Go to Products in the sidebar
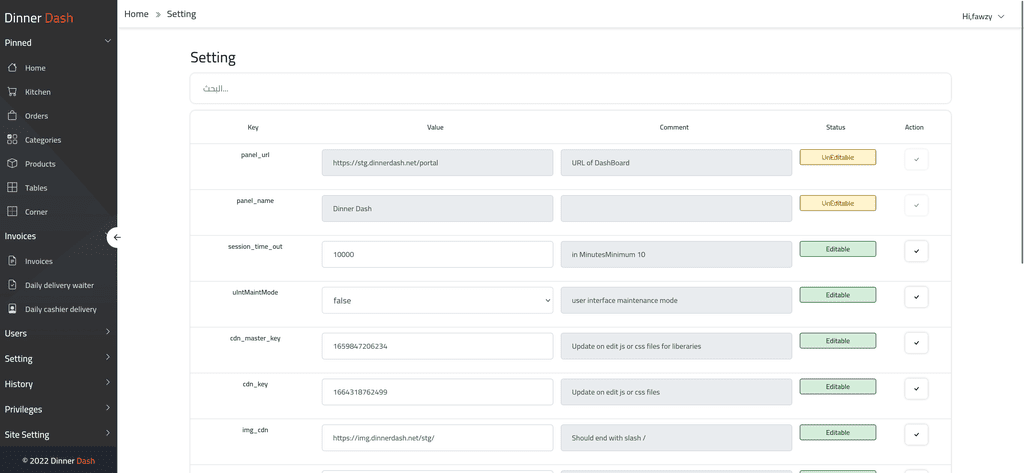The height and width of the screenshot is (473, 1024). 40,164
